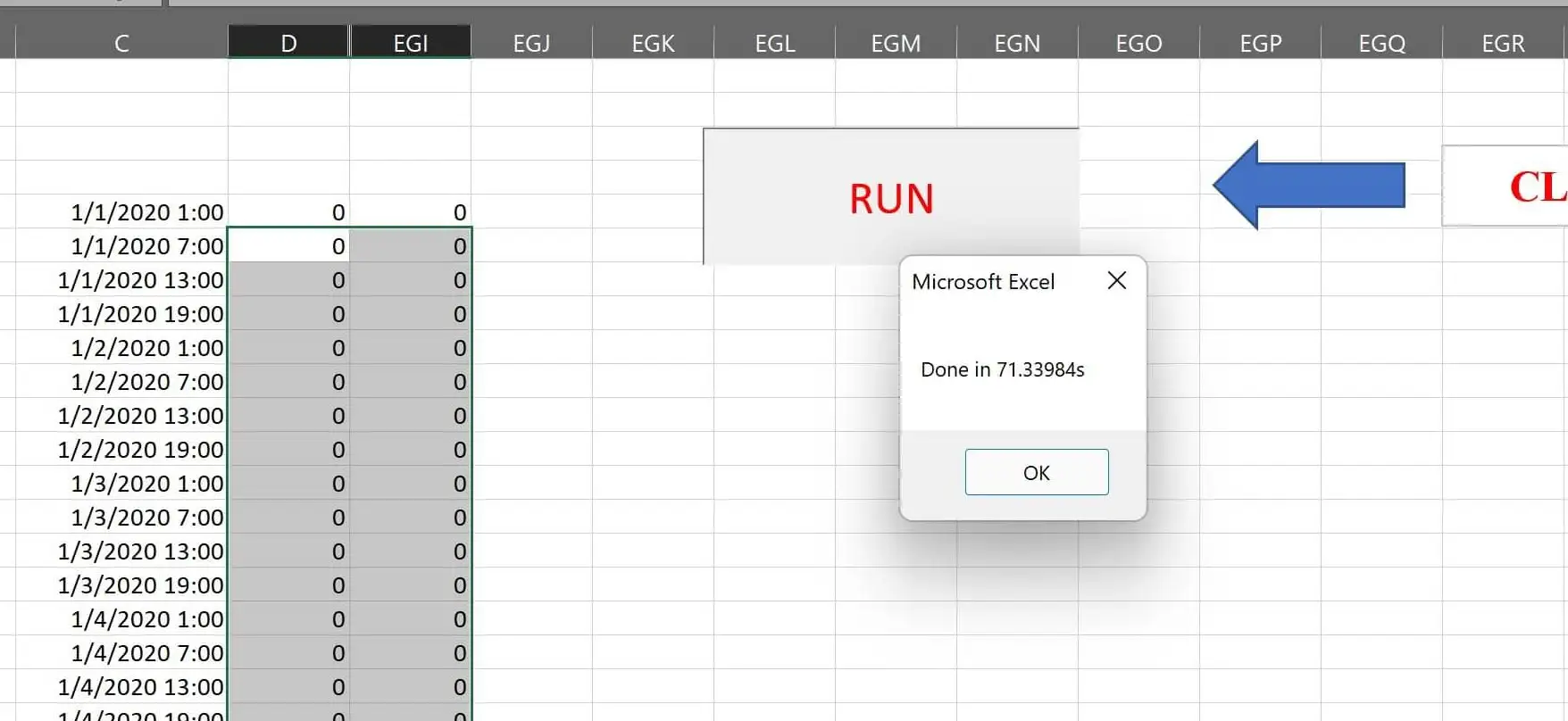Select column EGQ header
The height and width of the screenshot is (721, 1568).
[x=1381, y=43]
